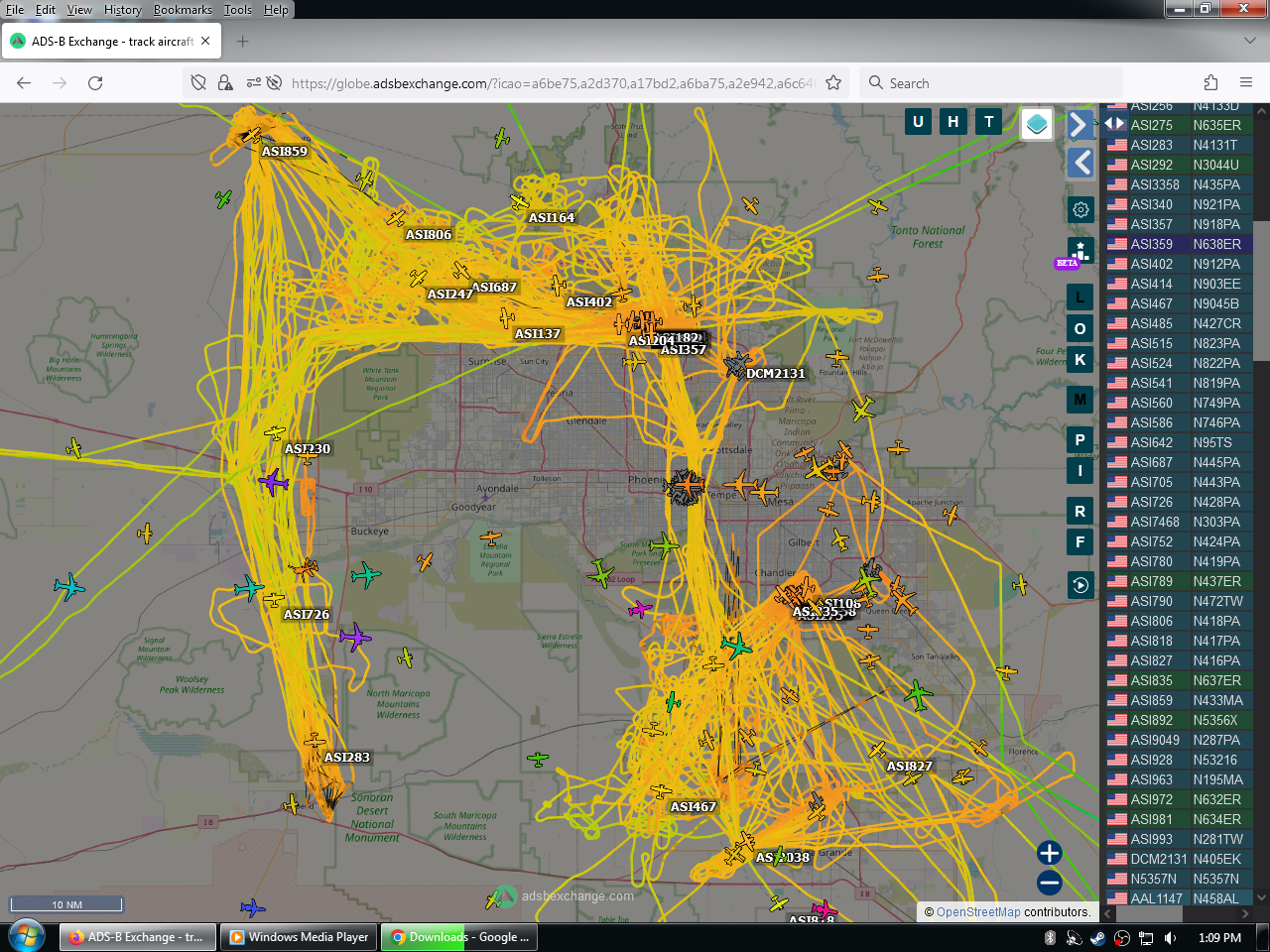Select ASI275 row in aircraft list
The image size is (1270, 952).
[x=1180, y=125]
